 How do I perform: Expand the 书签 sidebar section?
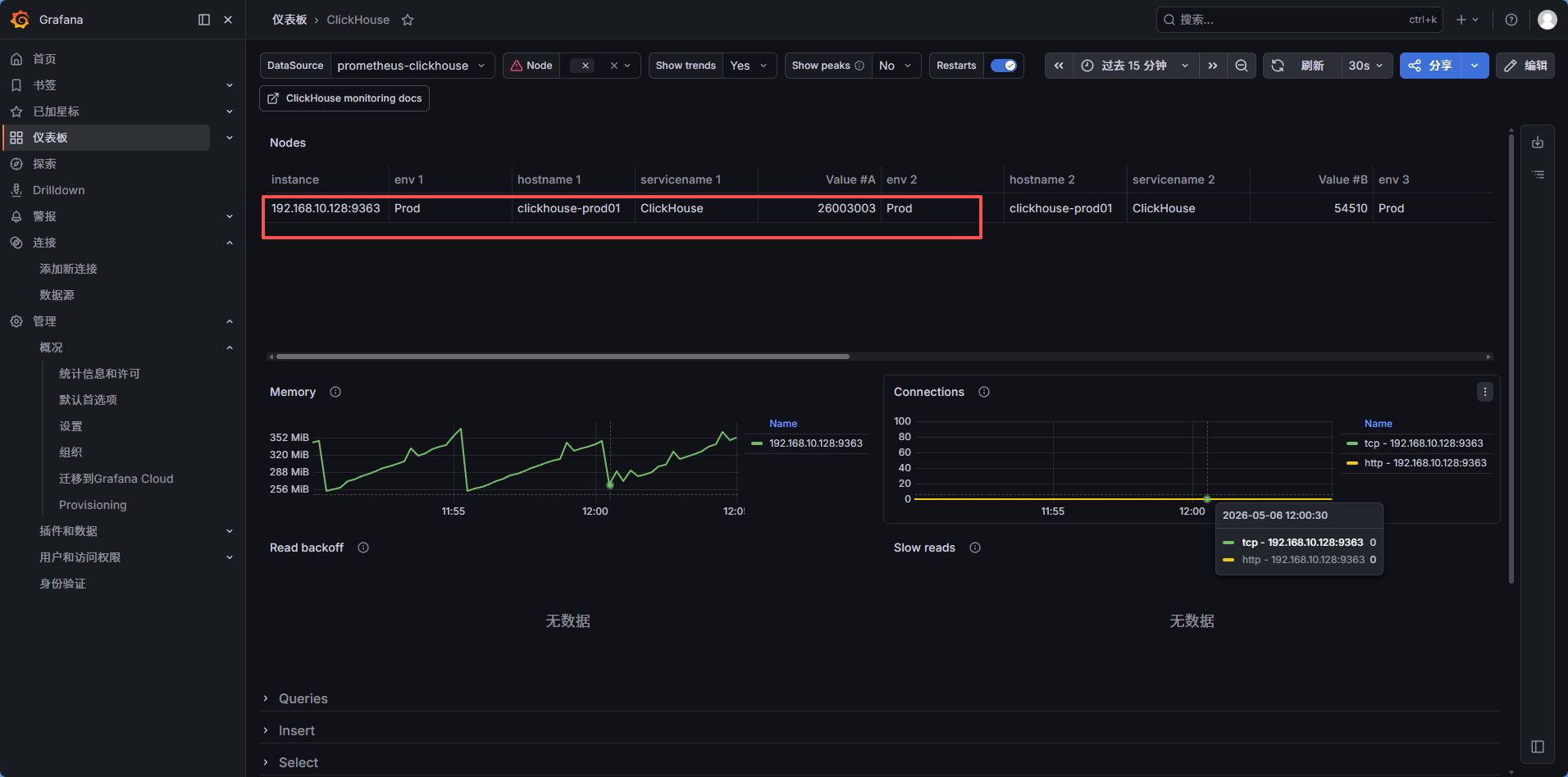[x=230, y=85]
